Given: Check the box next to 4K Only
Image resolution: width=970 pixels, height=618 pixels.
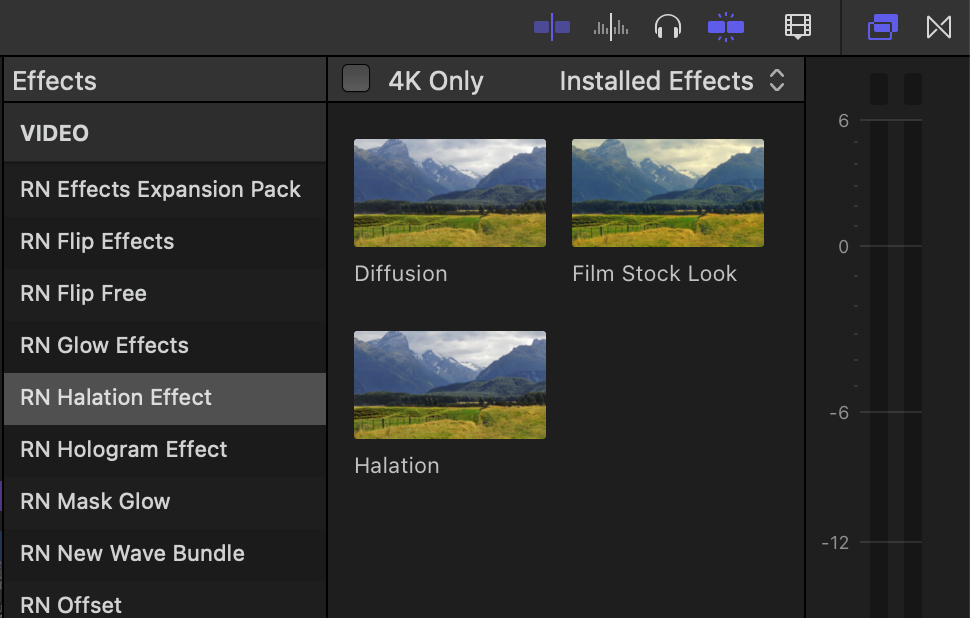Looking at the screenshot, I should (x=356, y=79).
